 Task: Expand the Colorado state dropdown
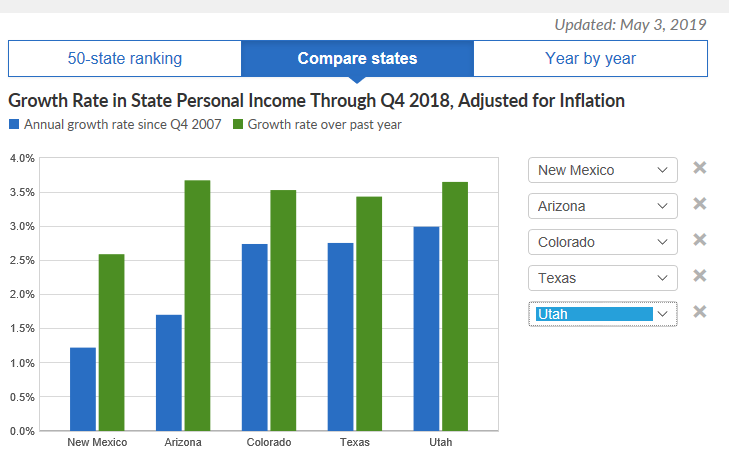[x=603, y=242]
